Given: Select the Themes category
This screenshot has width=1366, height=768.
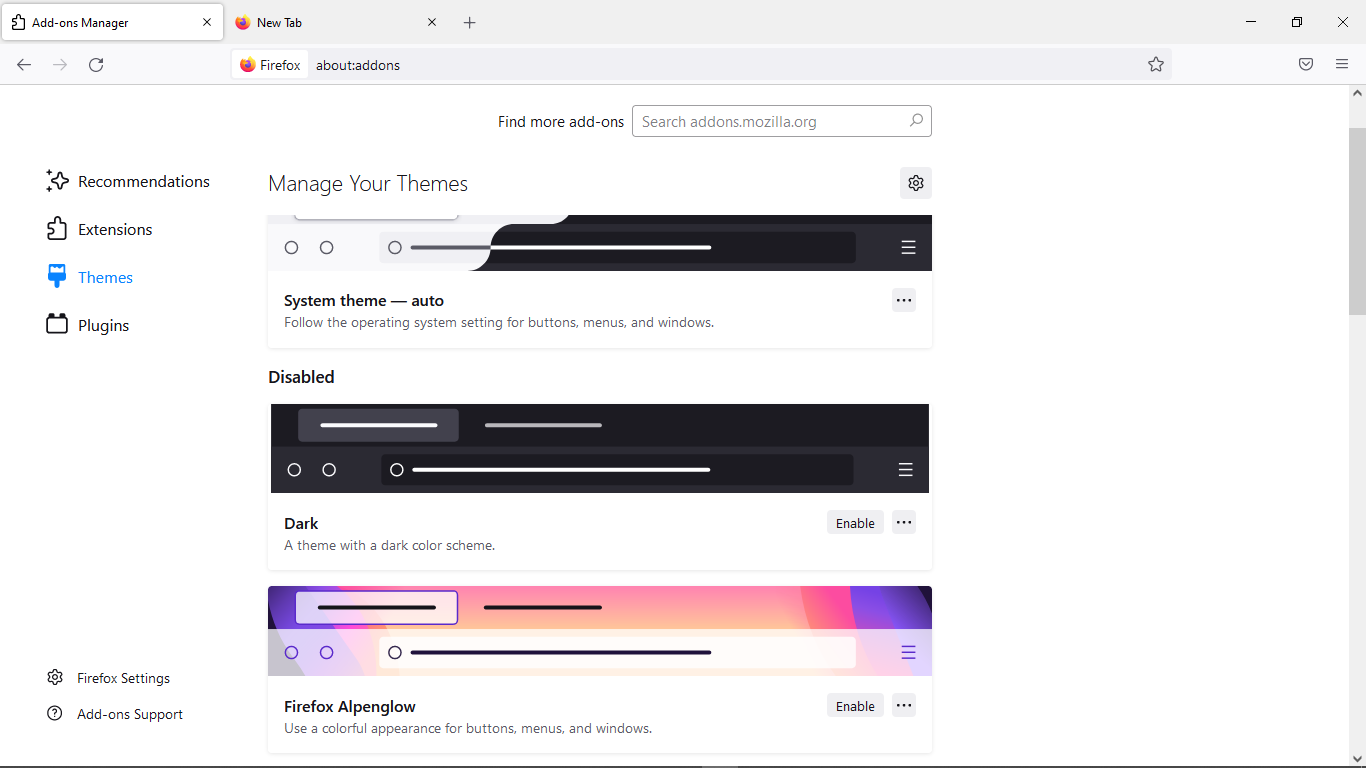Looking at the screenshot, I should 90,277.
